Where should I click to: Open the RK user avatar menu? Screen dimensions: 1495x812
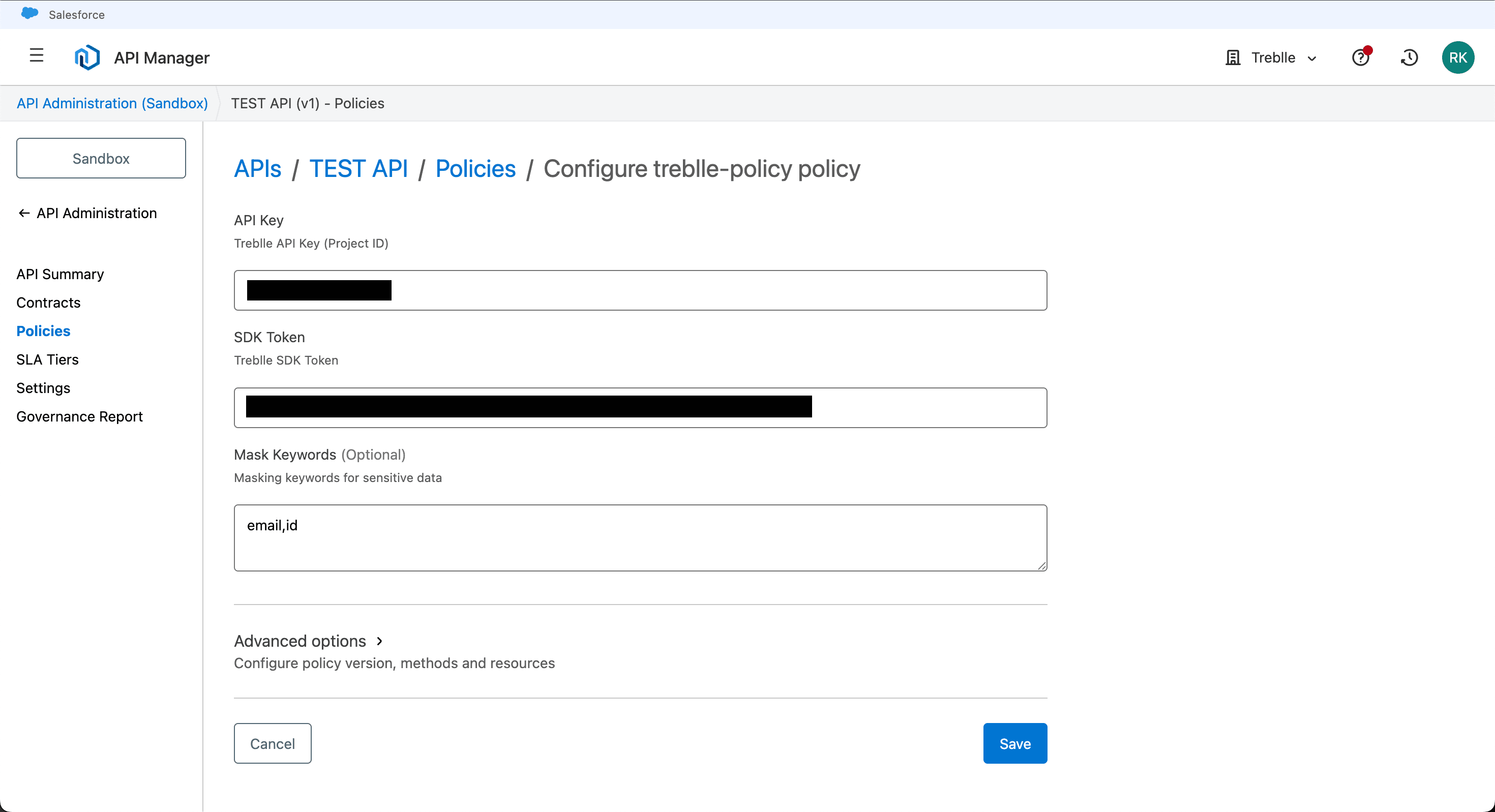pos(1458,57)
